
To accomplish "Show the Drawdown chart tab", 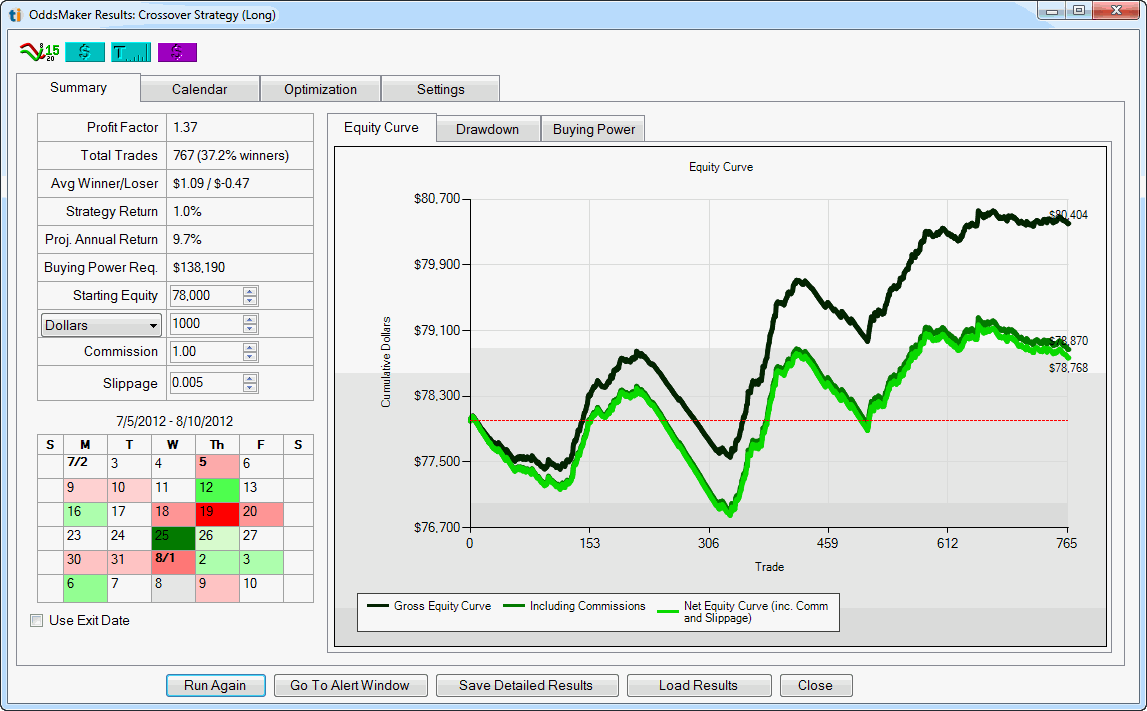I will tap(487, 129).
